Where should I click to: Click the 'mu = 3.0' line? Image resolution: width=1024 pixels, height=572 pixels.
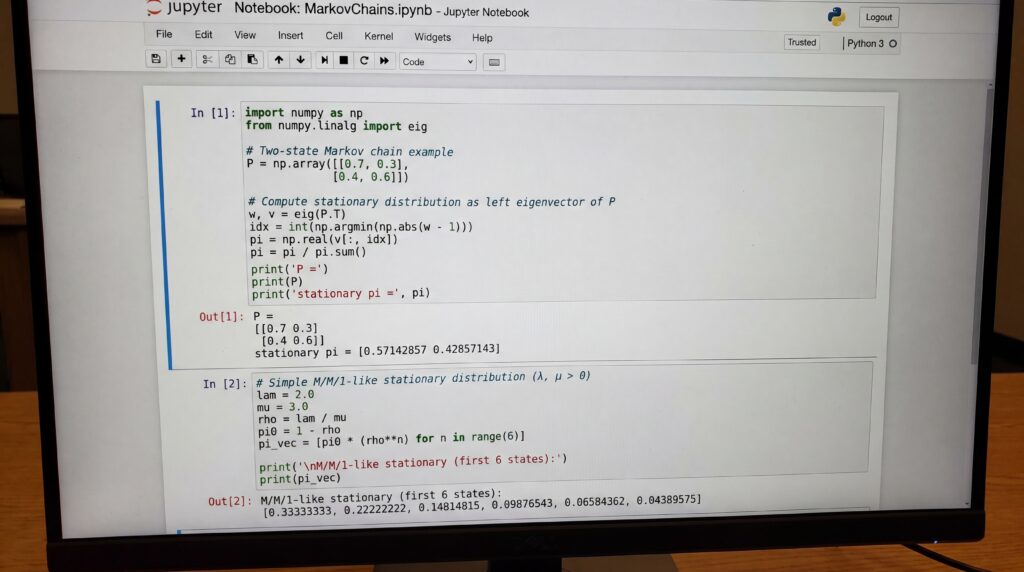[x=283, y=407]
